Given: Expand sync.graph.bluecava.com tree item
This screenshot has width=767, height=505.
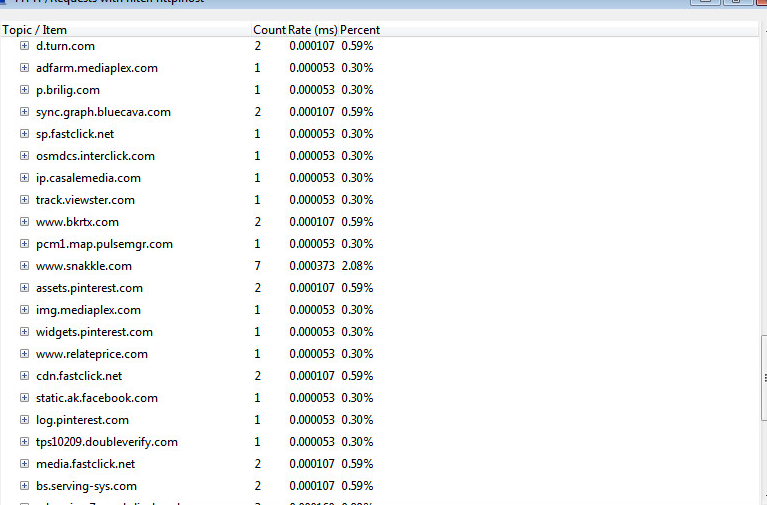Looking at the screenshot, I should click(x=25, y=112).
